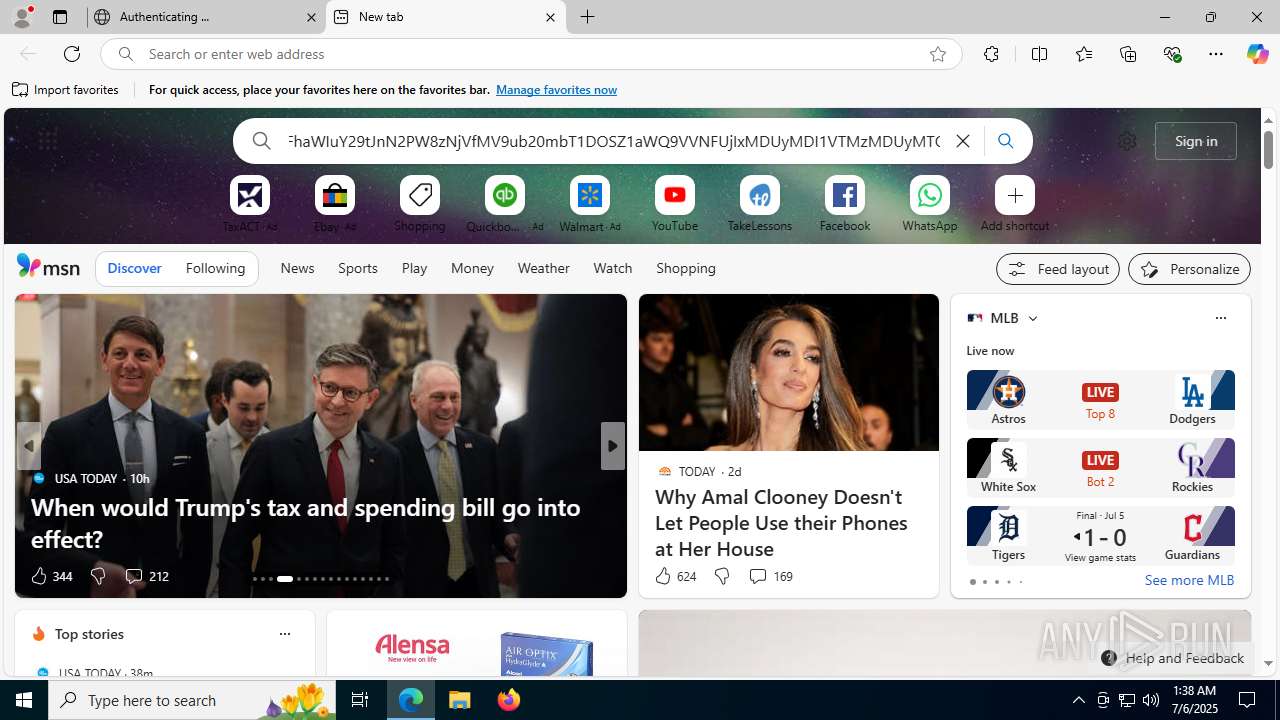Expand the MLB league dropdown
Viewport: 1280px width, 720px height.
coord(1033,318)
